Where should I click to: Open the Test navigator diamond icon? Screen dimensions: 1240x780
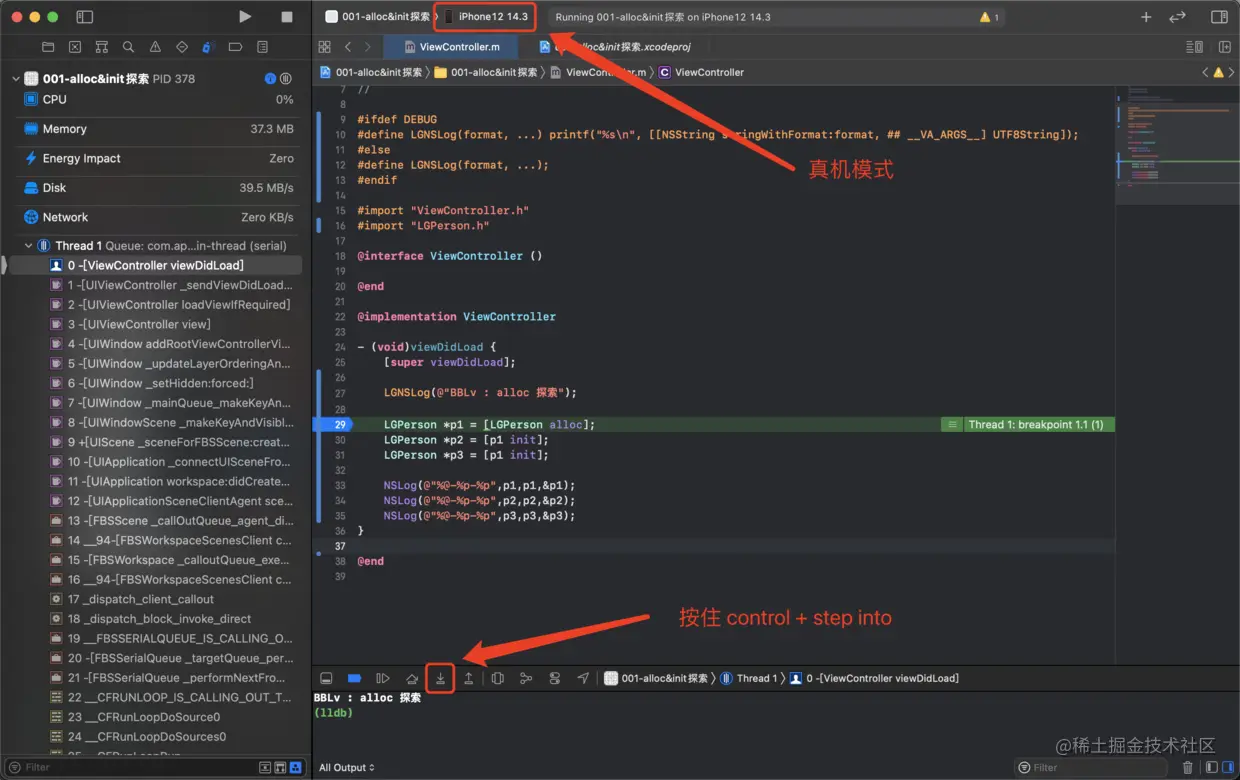tap(182, 47)
